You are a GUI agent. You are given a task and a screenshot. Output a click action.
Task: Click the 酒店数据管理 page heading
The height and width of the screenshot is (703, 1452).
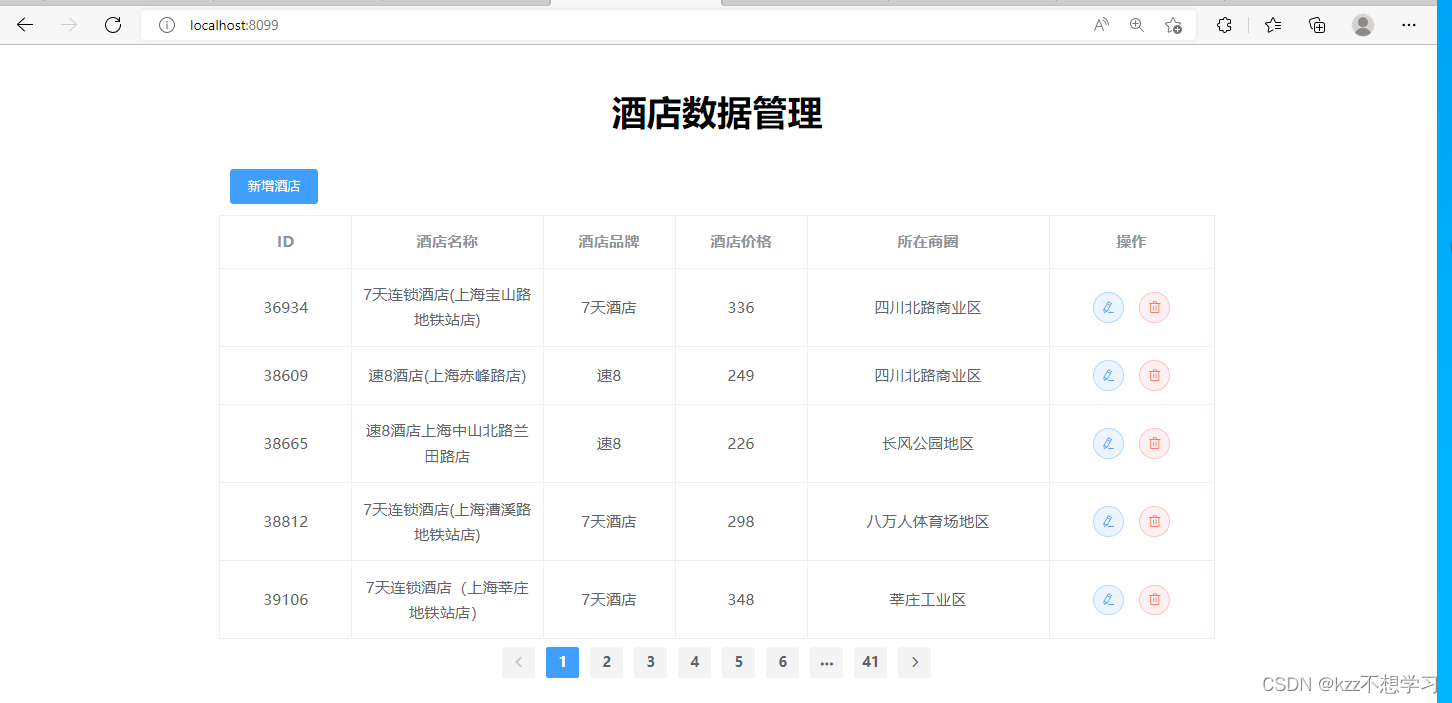717,114
